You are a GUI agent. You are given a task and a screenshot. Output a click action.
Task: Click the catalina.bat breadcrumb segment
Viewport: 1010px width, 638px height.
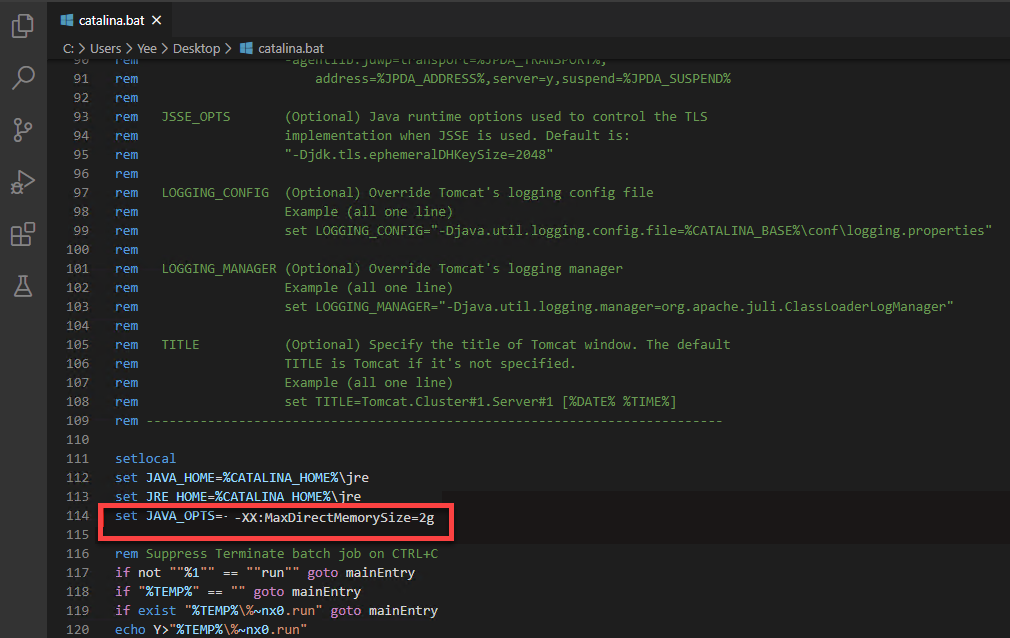[291, 48]
